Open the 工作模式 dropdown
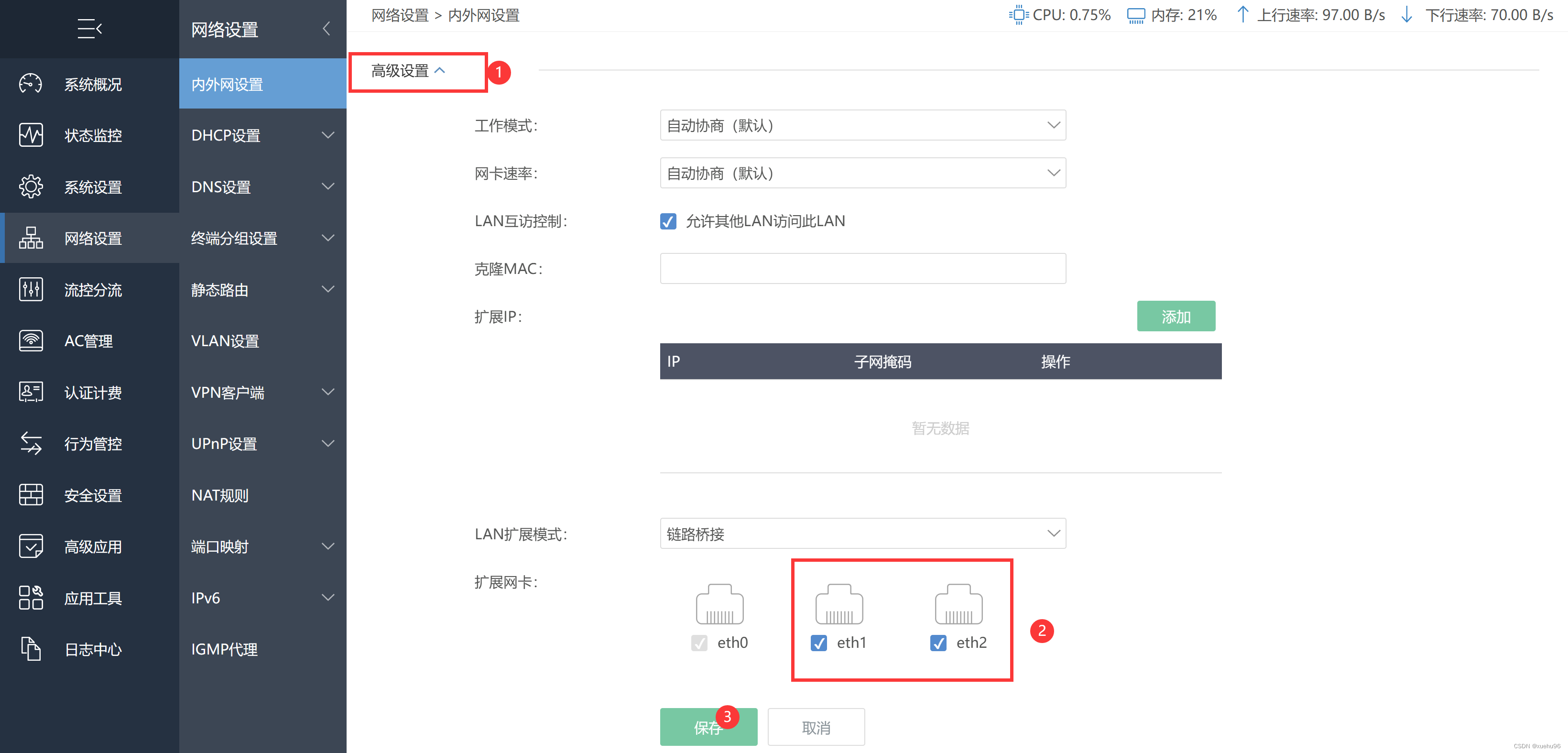1568x753 pixels. point(862,125)
